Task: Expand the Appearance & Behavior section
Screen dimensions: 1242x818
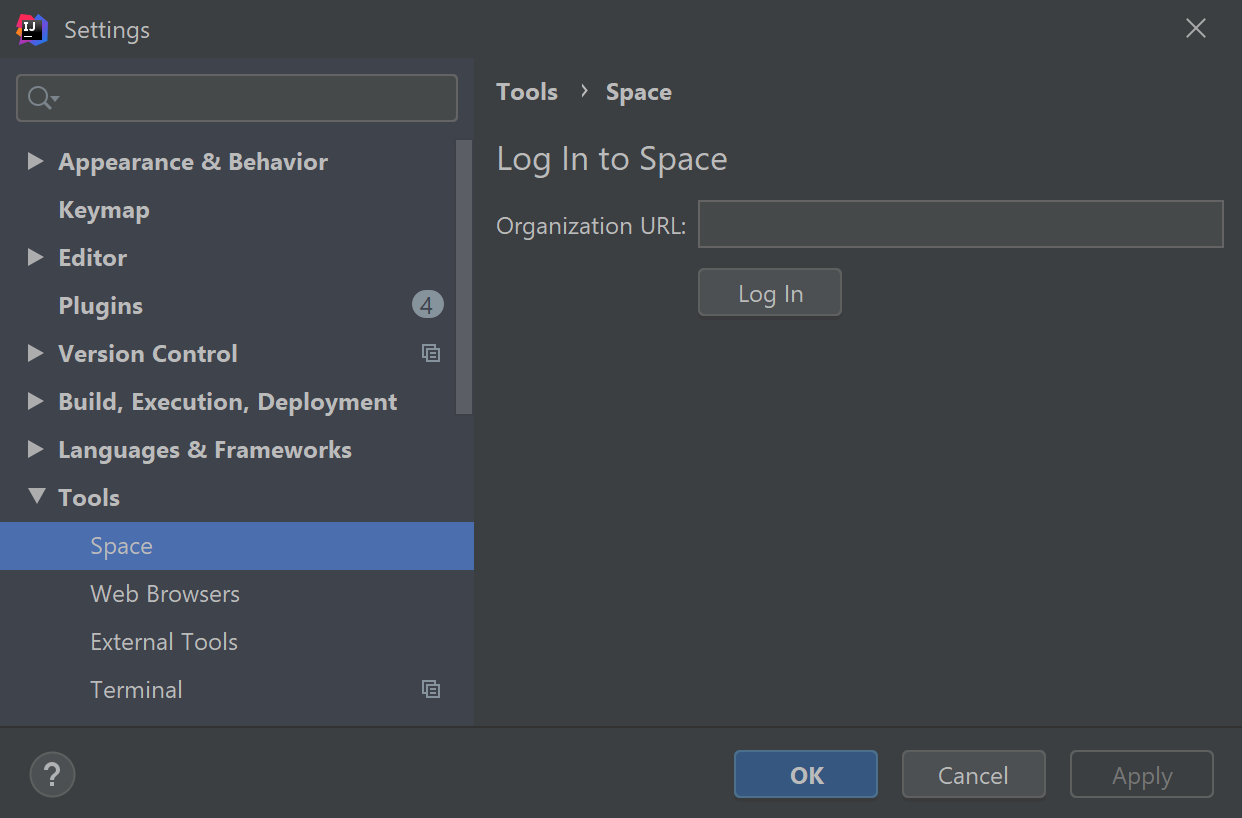Action: tap(36, 161)
